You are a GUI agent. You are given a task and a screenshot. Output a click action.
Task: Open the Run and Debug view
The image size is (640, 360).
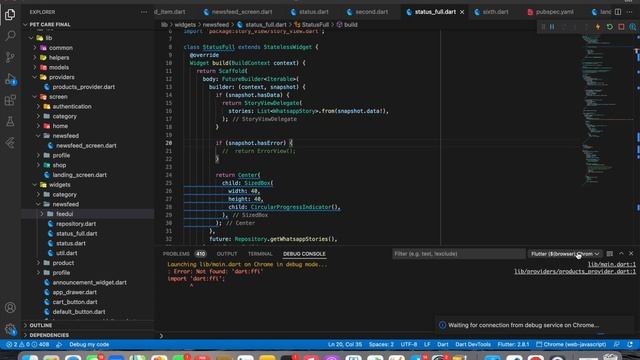pyautogui.click(x=10, y=79)
